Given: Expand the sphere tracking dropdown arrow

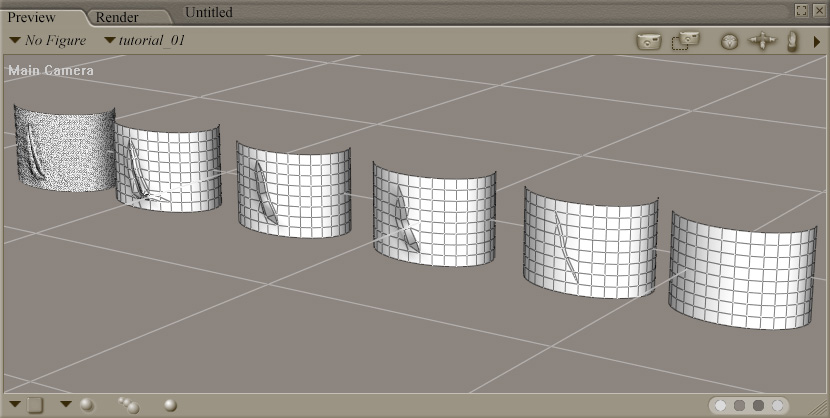Looking at the screenshot, I should [x=65, y=404].
